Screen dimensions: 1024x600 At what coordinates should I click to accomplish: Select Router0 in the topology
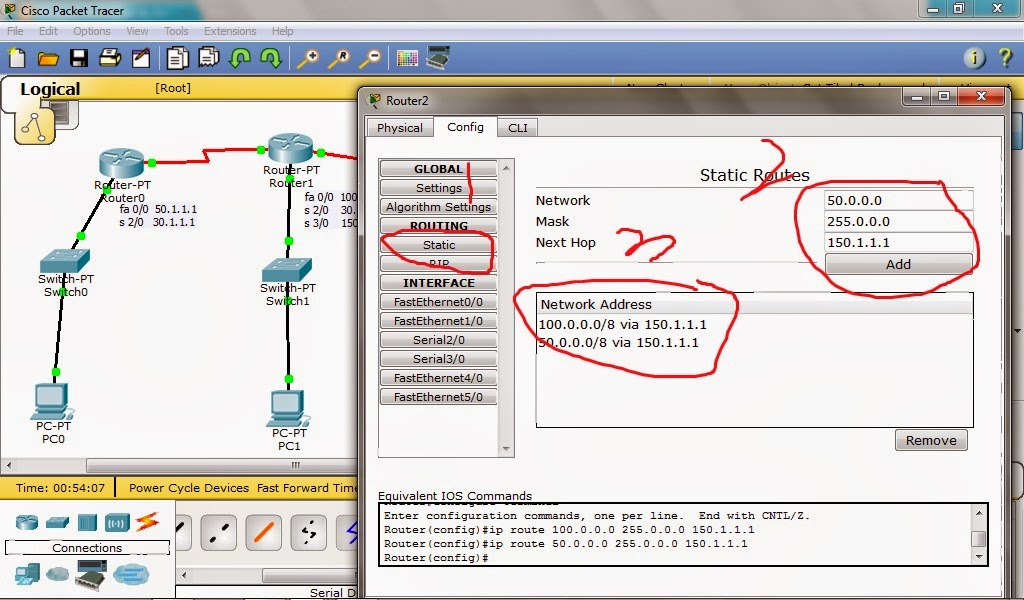click(x=120, y=160)
